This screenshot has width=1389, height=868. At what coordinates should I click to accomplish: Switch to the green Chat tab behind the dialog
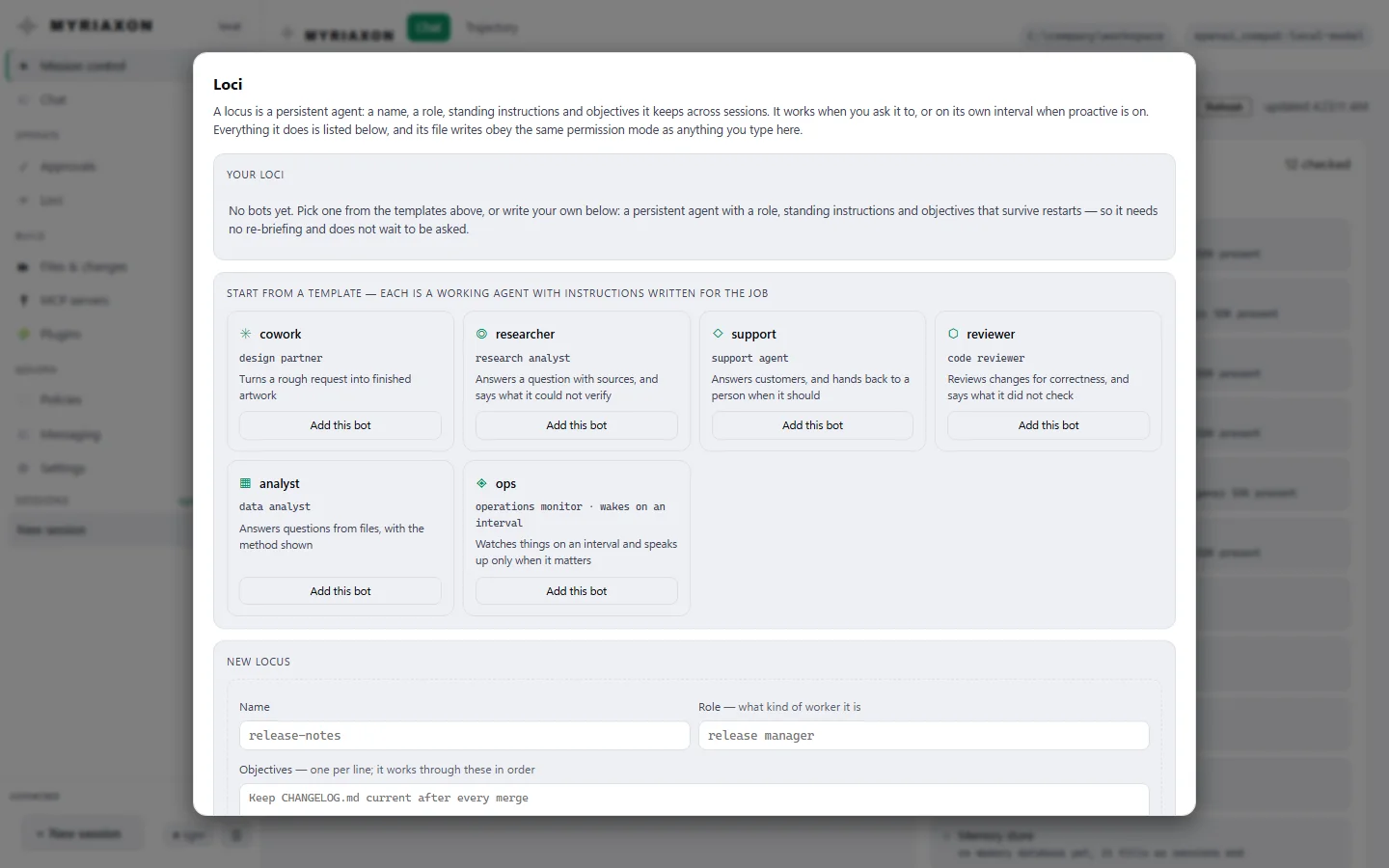[428, 27]
